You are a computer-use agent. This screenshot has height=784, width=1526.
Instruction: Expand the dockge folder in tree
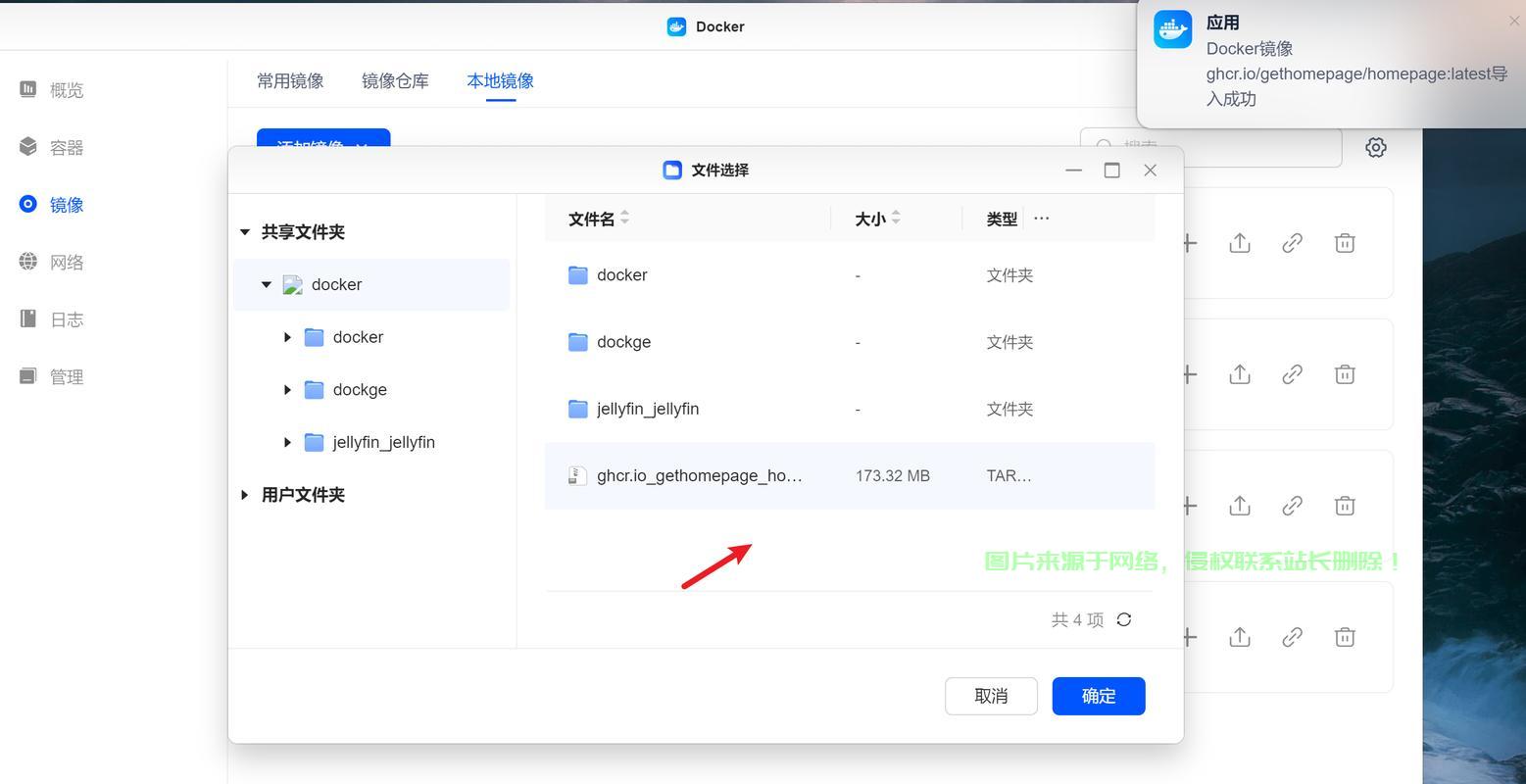point(287,390)
